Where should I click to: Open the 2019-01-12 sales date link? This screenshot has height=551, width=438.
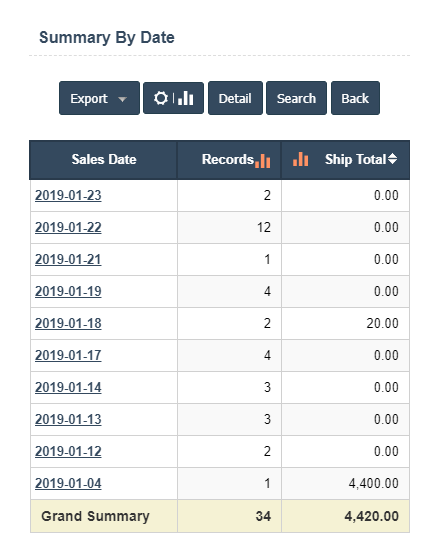68,451
